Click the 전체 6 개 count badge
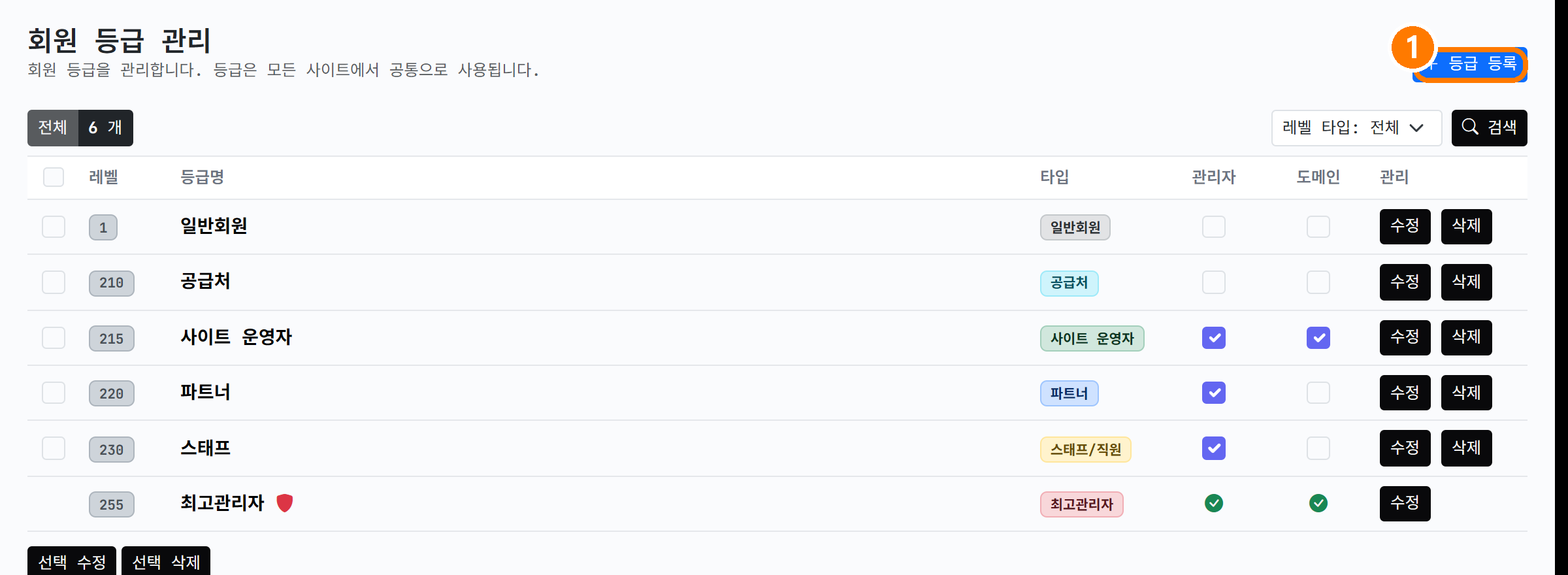Screen dimensions: 1568x575 click(x=80, y=127)
